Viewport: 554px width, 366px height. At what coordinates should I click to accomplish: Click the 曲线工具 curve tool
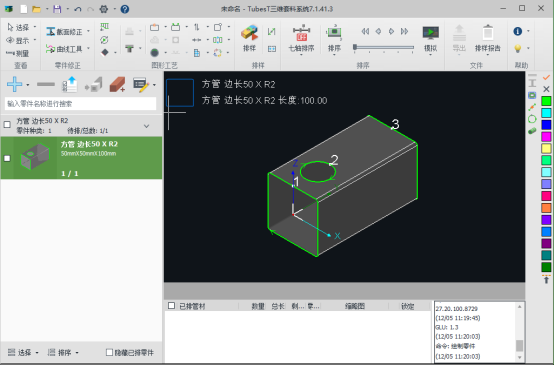[64, 49]
